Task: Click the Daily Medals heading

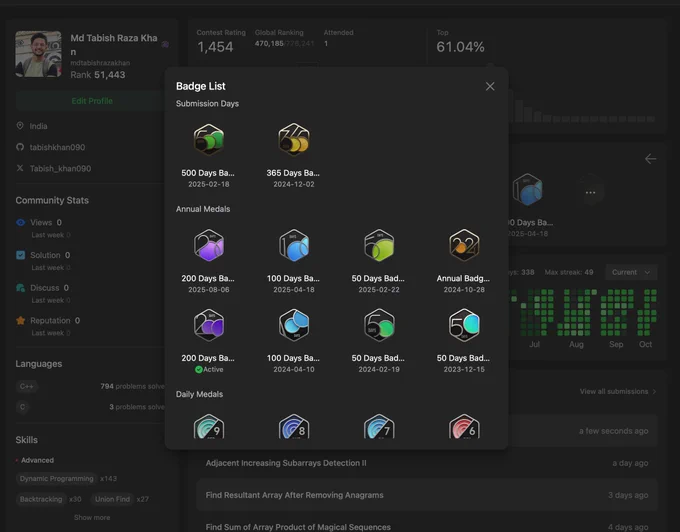Action: [x=199, y=394]
